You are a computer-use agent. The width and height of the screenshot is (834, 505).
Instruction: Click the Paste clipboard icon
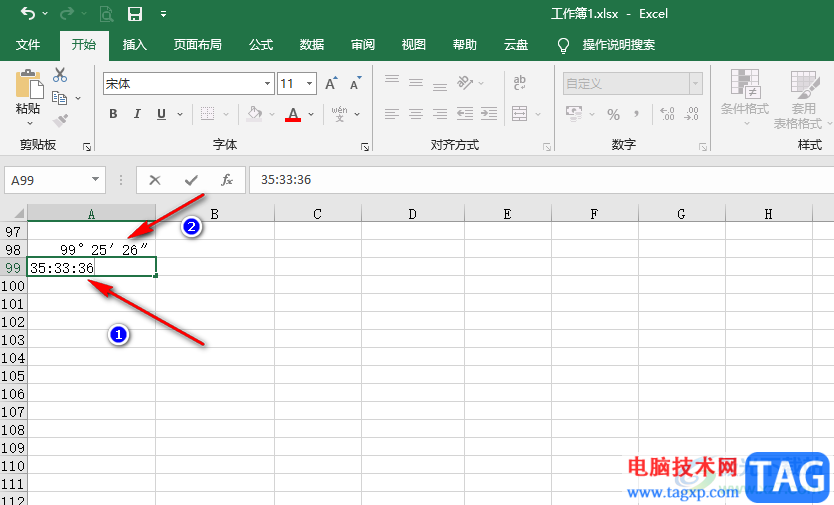(x=29, y=85)
